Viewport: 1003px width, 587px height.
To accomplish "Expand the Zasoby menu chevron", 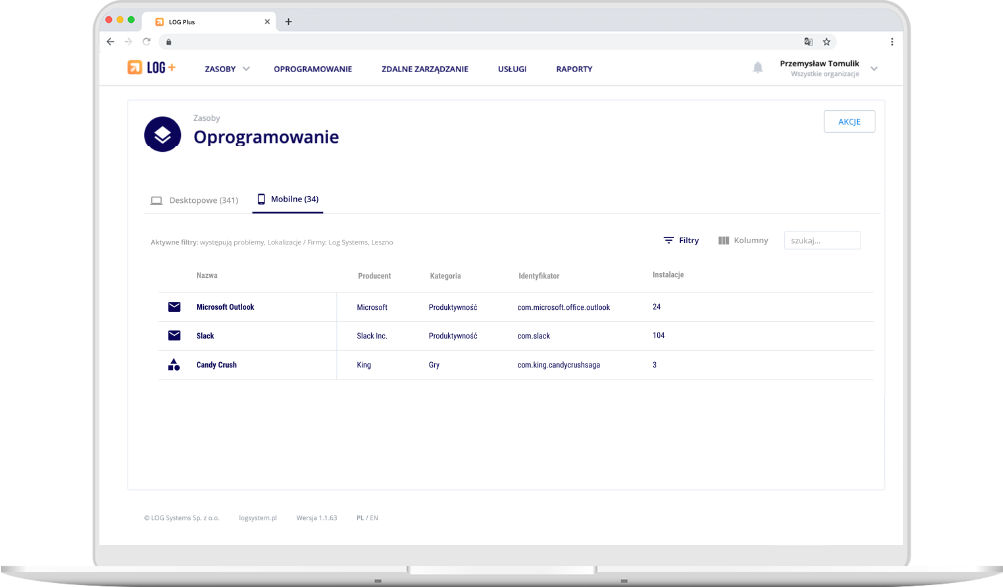I will 246,69.
